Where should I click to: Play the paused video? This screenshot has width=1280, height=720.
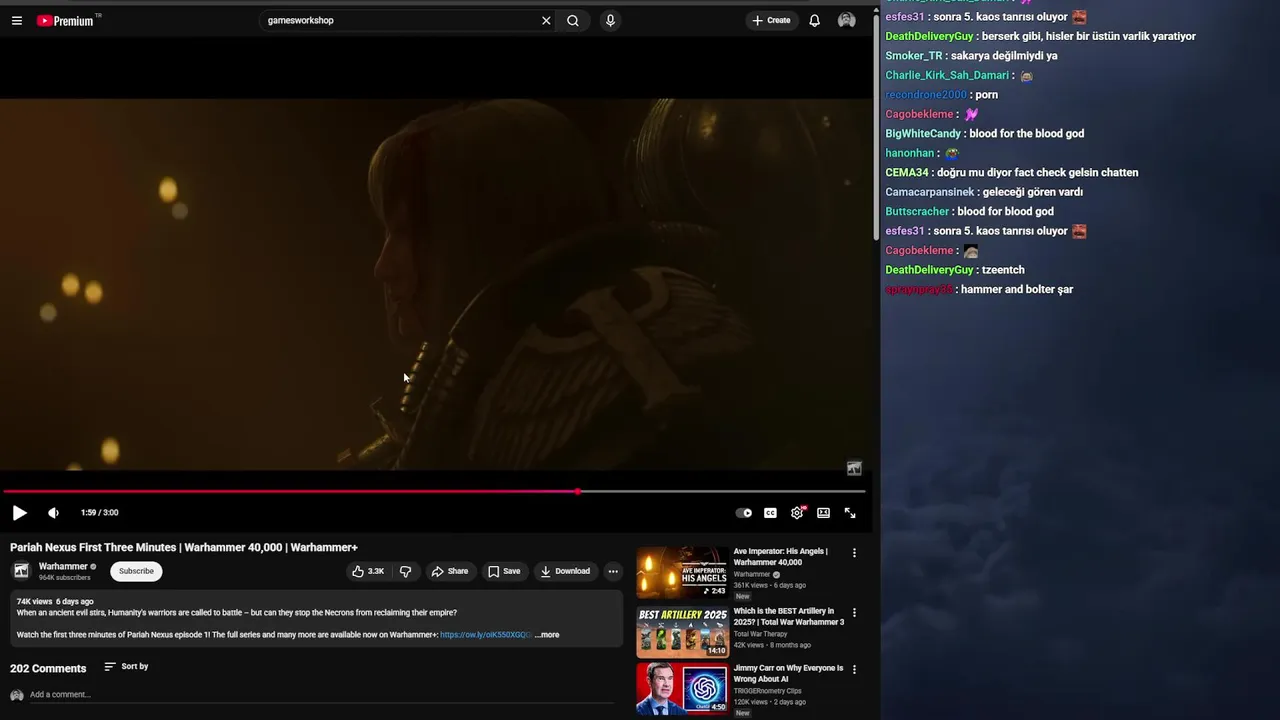coord(19,513)
